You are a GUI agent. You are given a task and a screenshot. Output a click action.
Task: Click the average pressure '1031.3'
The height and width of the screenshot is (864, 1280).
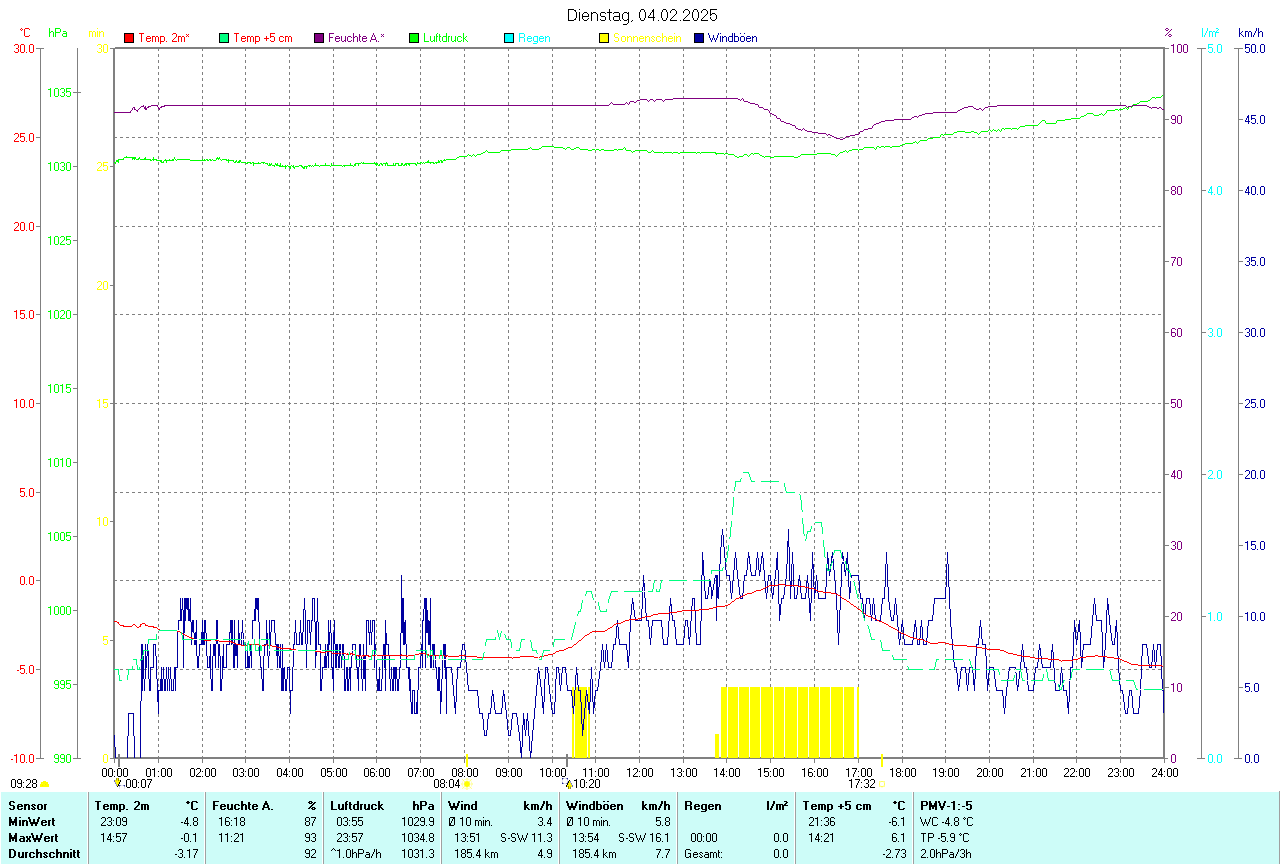(418, 854)
